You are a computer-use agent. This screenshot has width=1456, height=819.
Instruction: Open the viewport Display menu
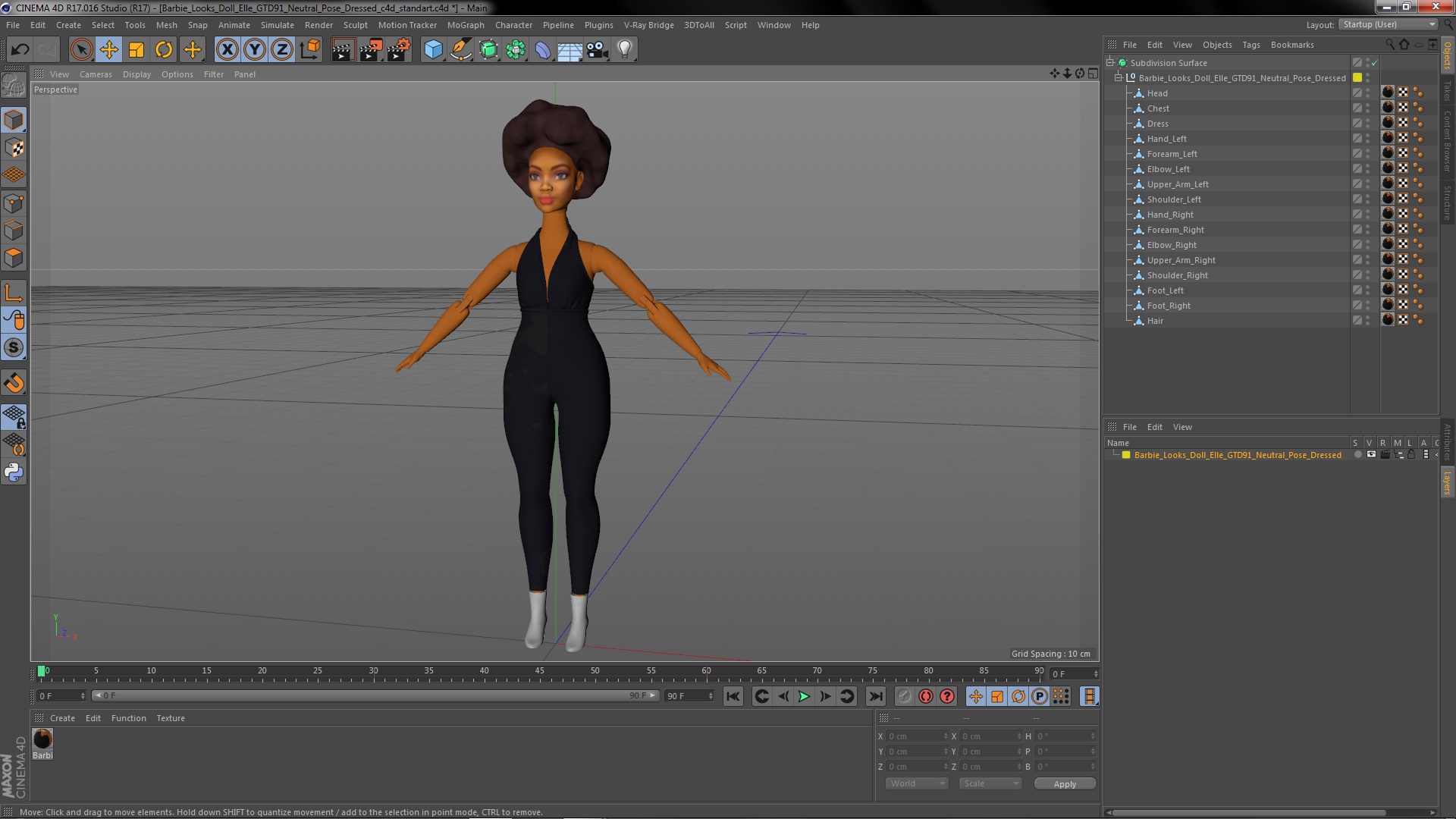(x=136, y=74)
